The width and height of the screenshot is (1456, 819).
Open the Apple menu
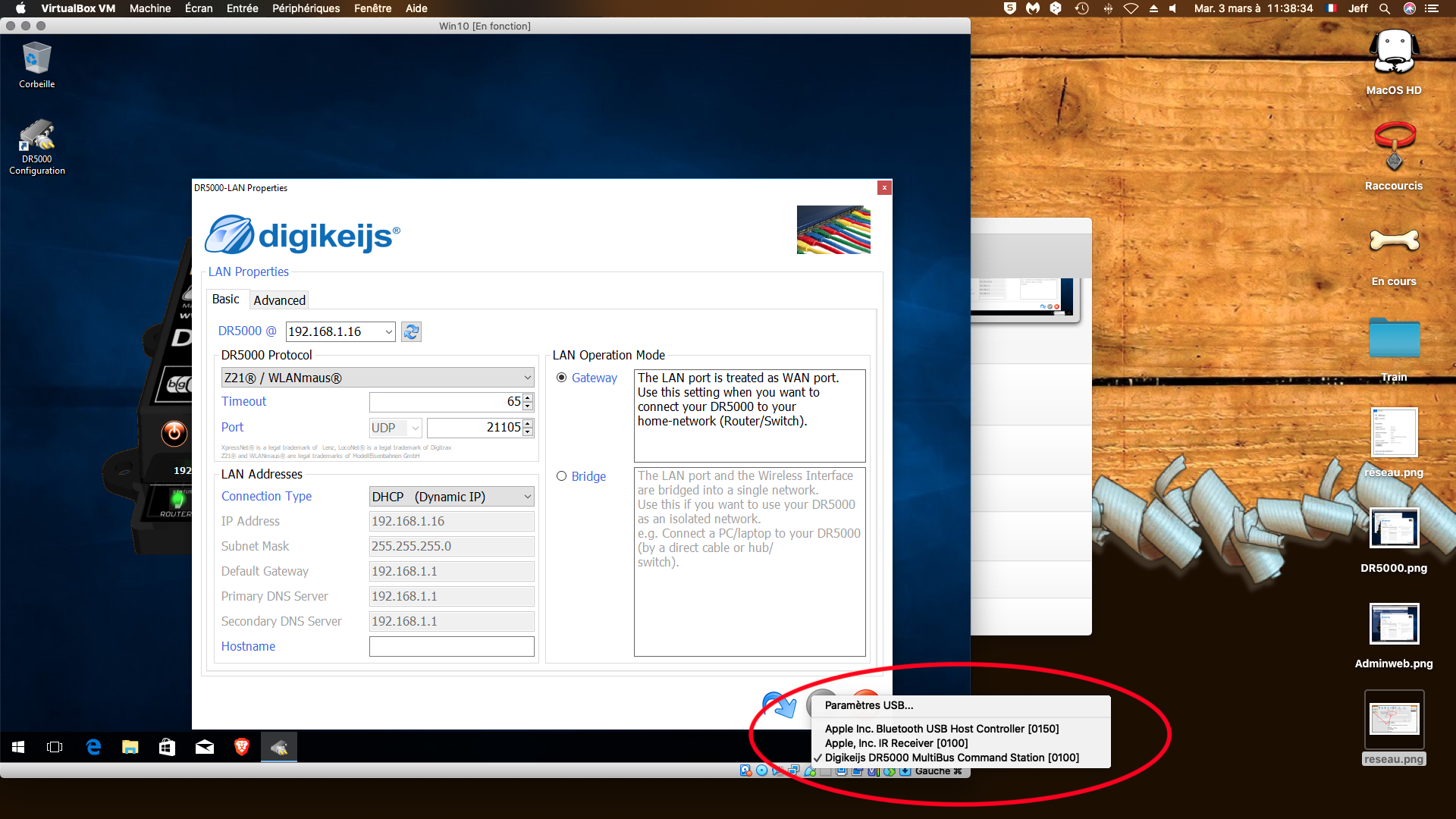(x=20, y=8)
